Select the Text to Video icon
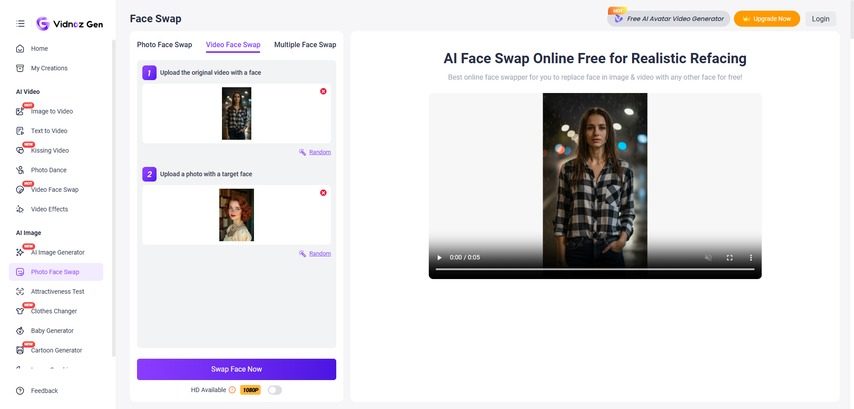Viewport: 854px width, 409px height. (20, 131)
